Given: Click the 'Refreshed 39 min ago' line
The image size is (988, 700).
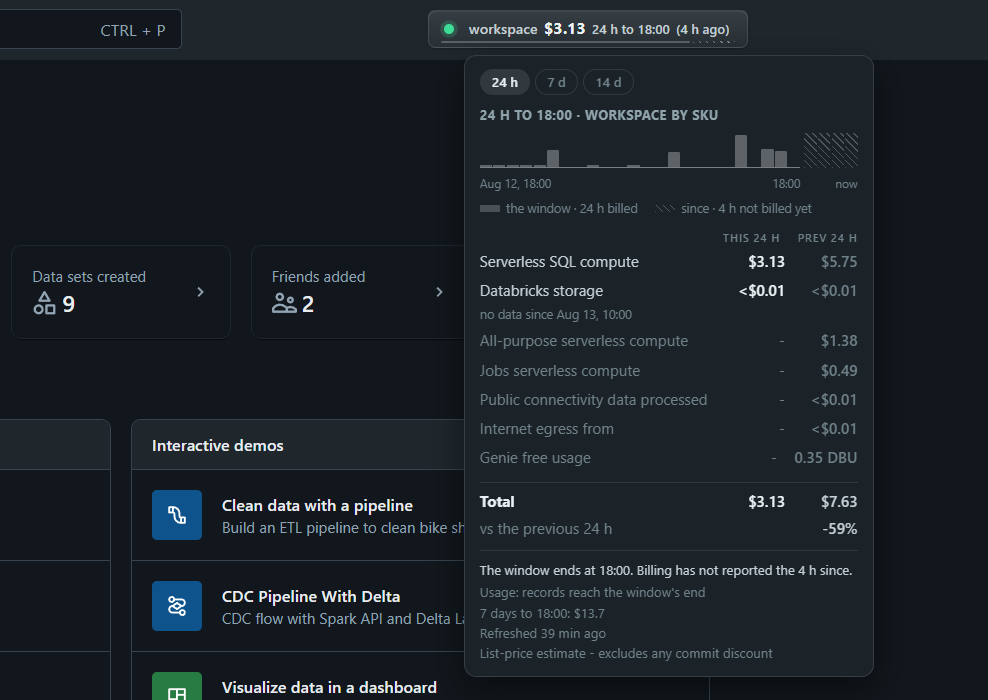Looking at the screenshot, I should 543,633.
